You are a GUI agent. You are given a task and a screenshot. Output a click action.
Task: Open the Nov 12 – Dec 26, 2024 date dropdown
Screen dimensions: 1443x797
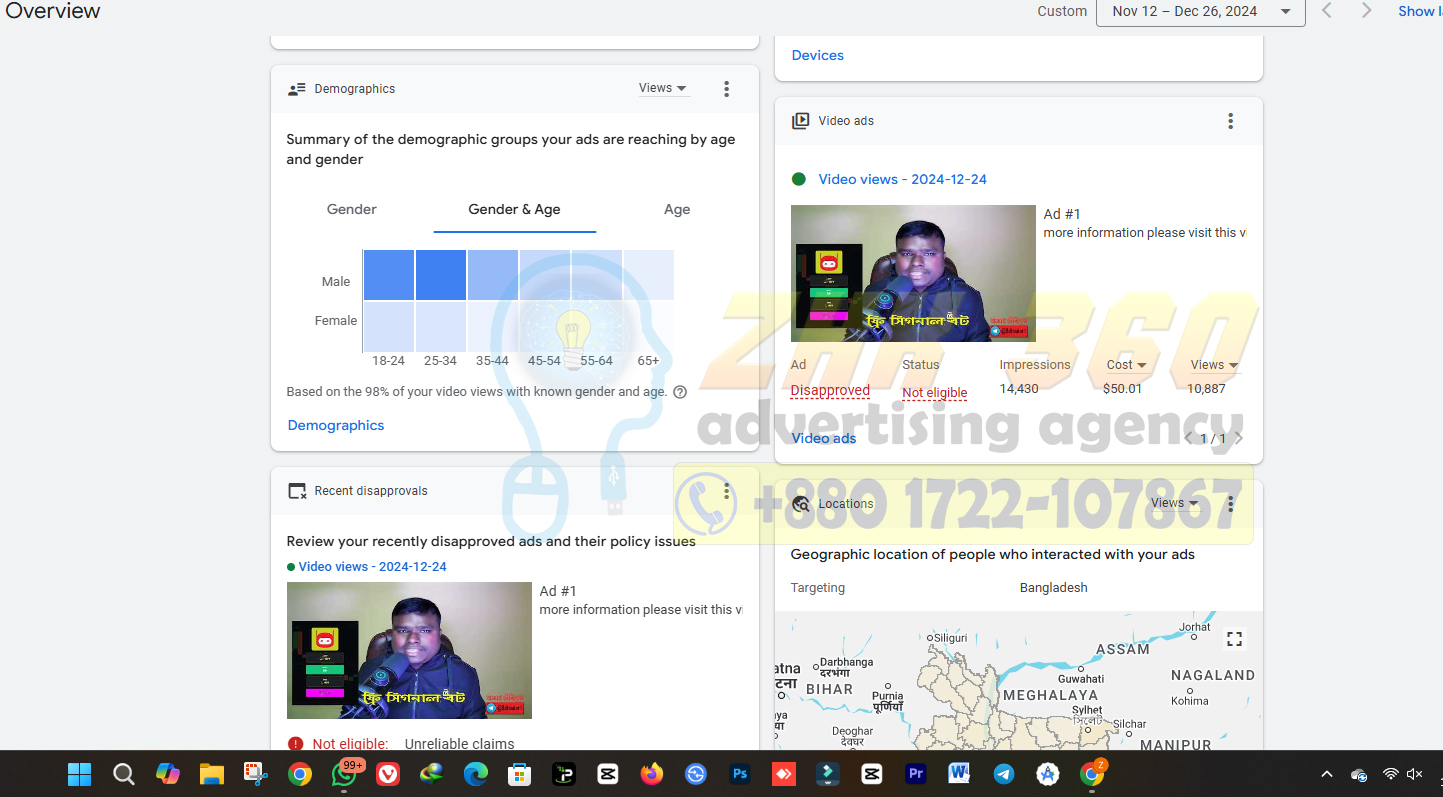(1201, 12)
